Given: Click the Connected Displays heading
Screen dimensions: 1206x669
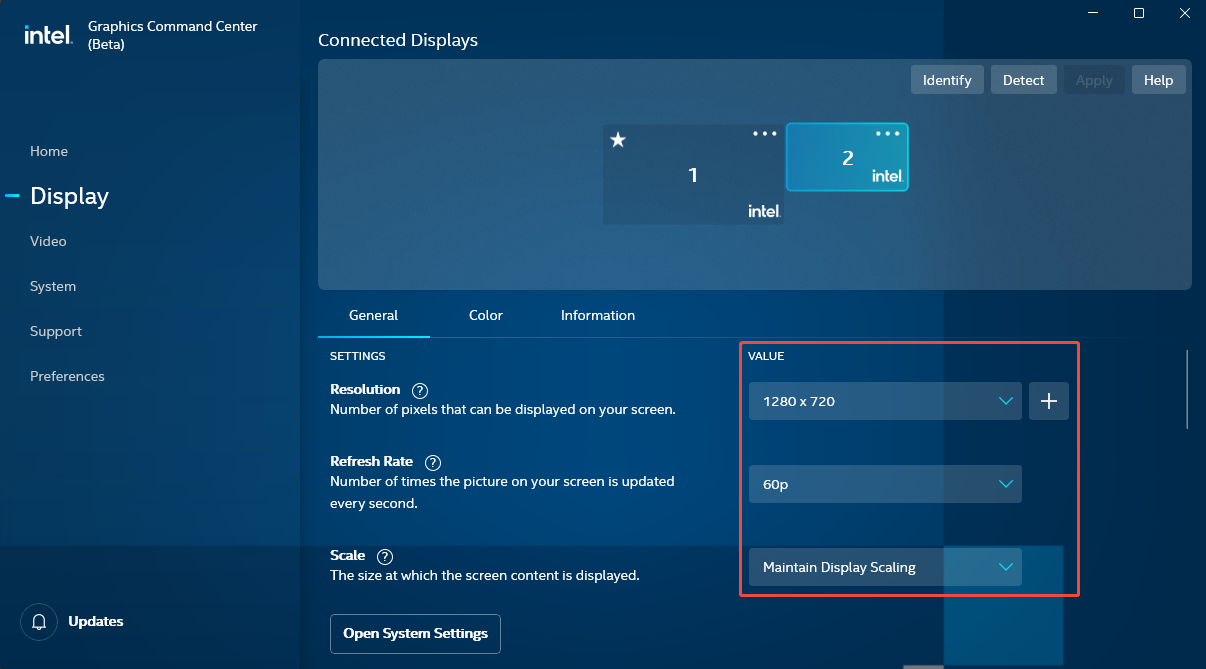Looking at the screenshot, I should click(398, 41).
